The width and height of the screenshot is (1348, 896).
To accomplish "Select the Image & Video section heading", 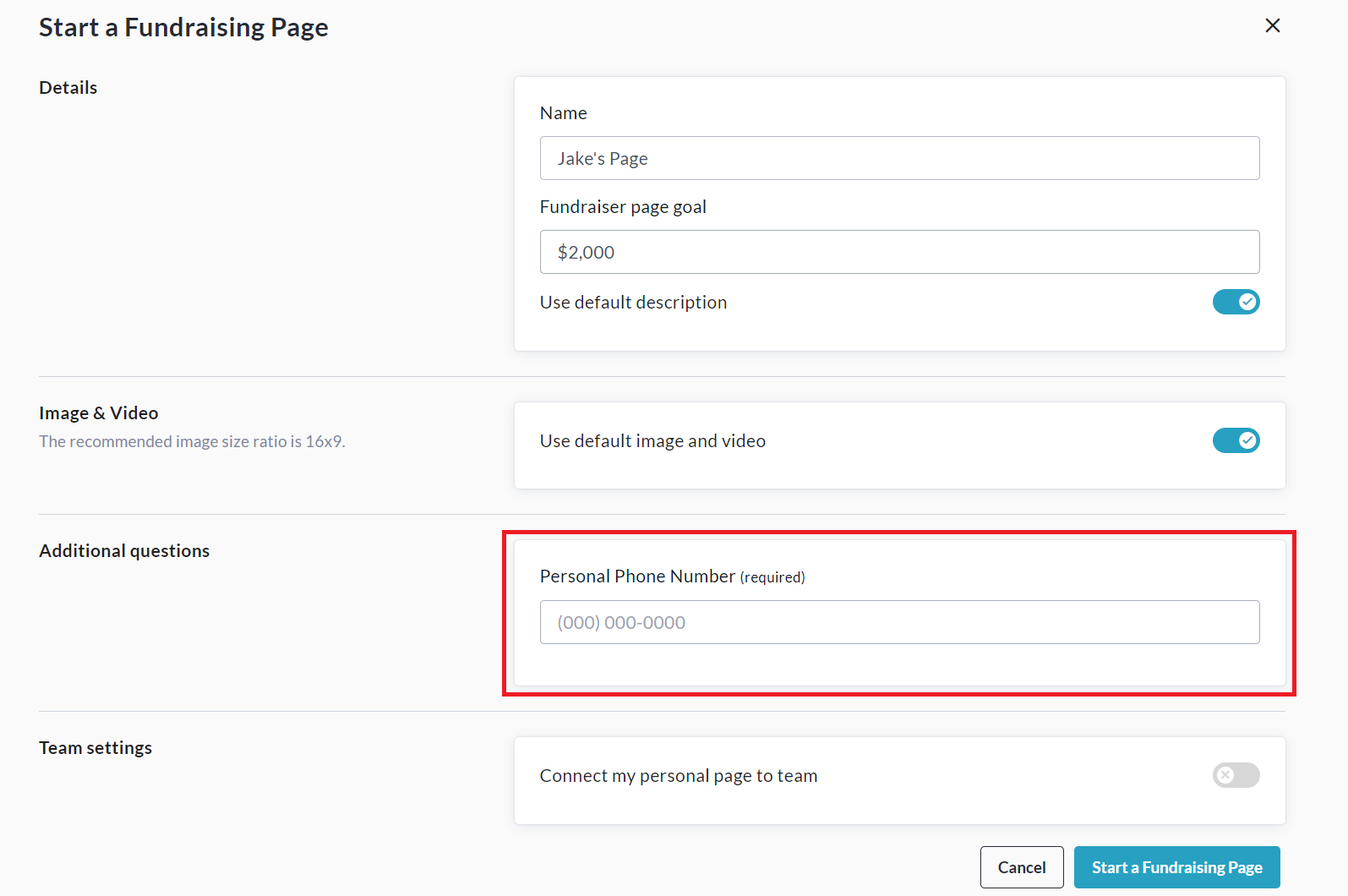I will pos(99,413).
